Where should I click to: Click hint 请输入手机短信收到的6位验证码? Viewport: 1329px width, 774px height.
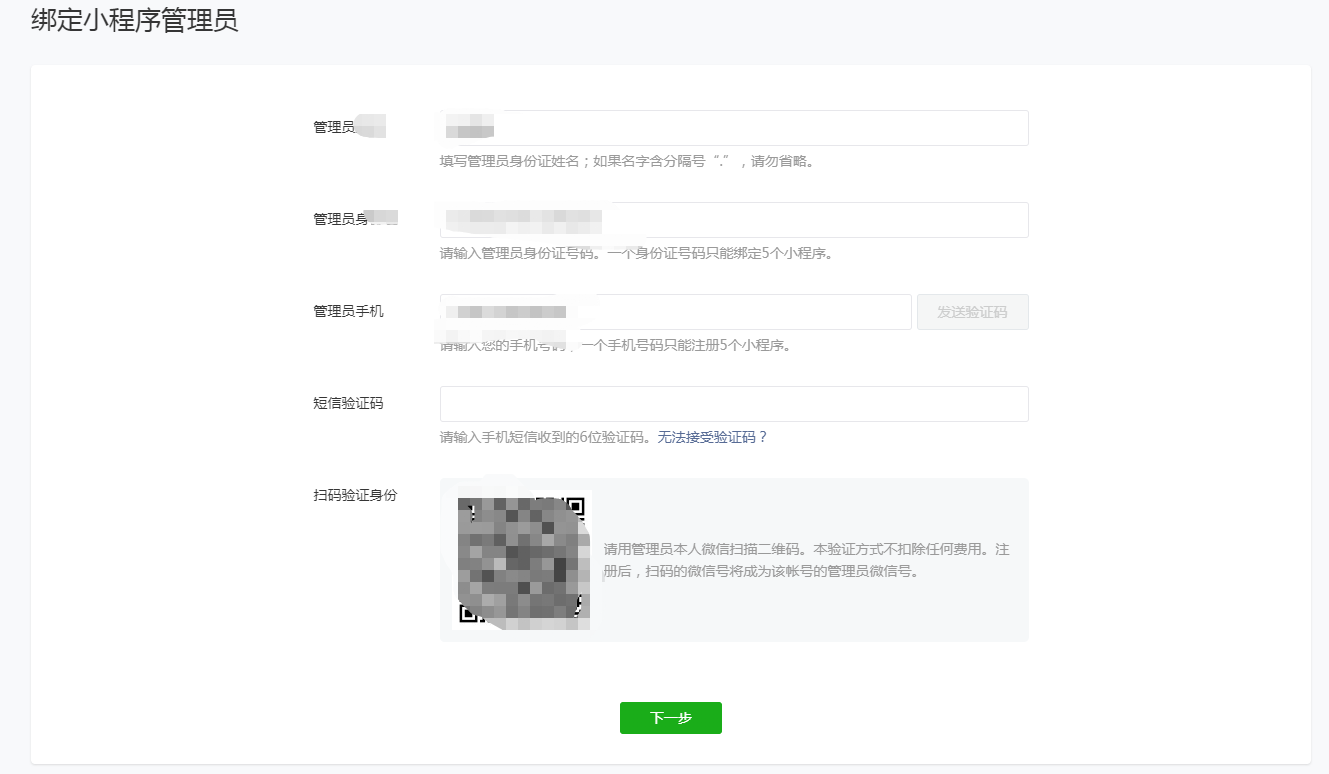pyautogui.click(x=543, y=437)
